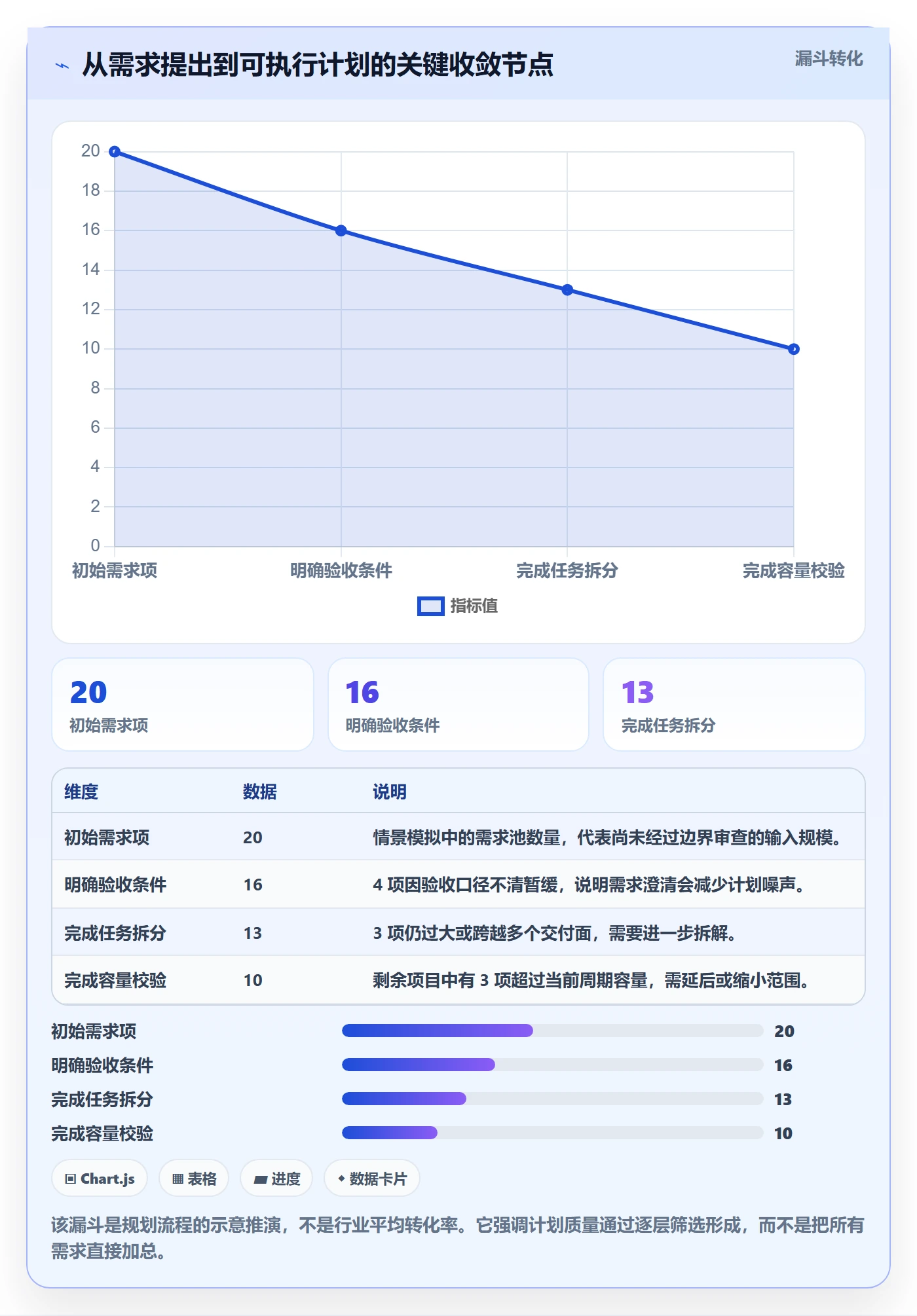This screenshot has width=917, height=1316.
Task: Click the lightning icon beside the title
Action: [62, 65]
